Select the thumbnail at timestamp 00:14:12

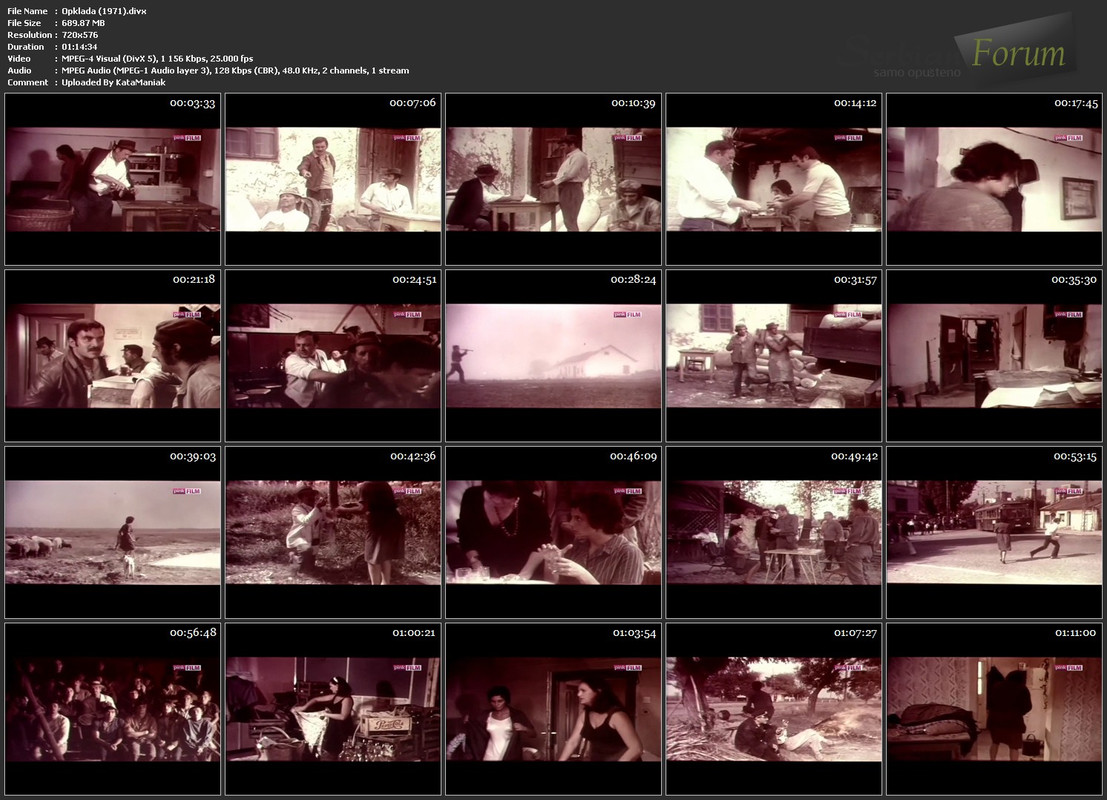tap(774, 179)
